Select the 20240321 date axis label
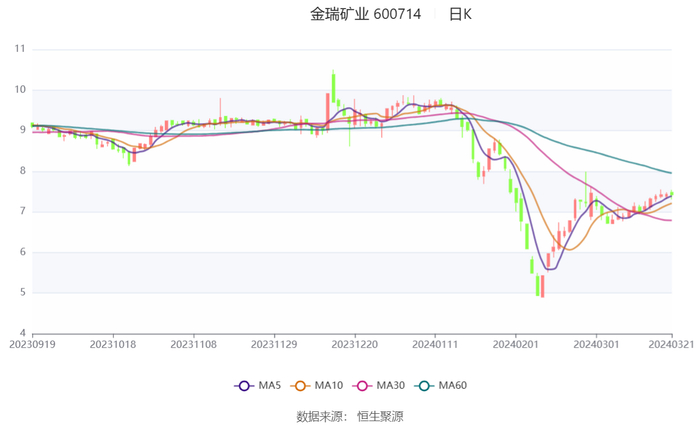The width and height of the screenshot is (700, 426). click(671, 343)
